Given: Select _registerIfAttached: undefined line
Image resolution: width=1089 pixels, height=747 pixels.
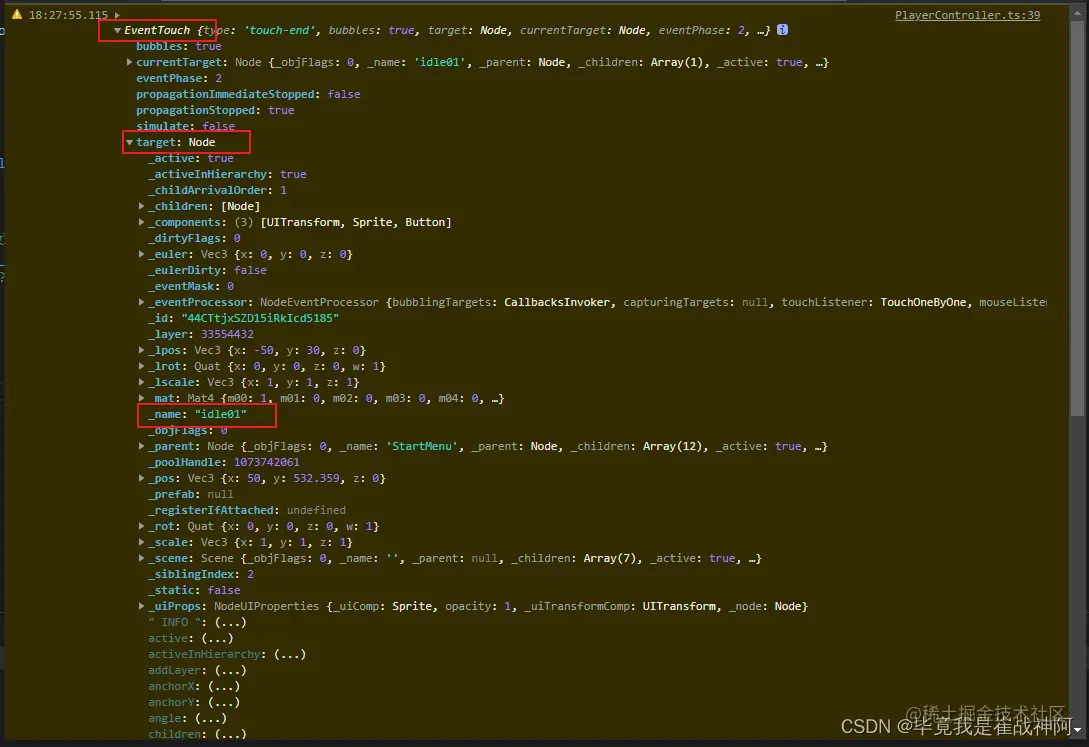Looking at the screenshot, I should (x=247, y=510).
